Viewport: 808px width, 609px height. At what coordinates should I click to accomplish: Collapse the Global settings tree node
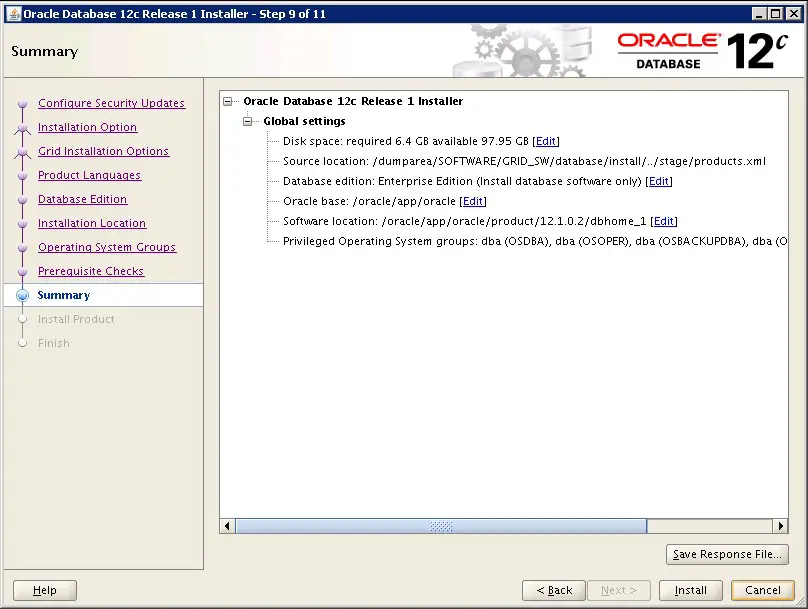[248, 122]
